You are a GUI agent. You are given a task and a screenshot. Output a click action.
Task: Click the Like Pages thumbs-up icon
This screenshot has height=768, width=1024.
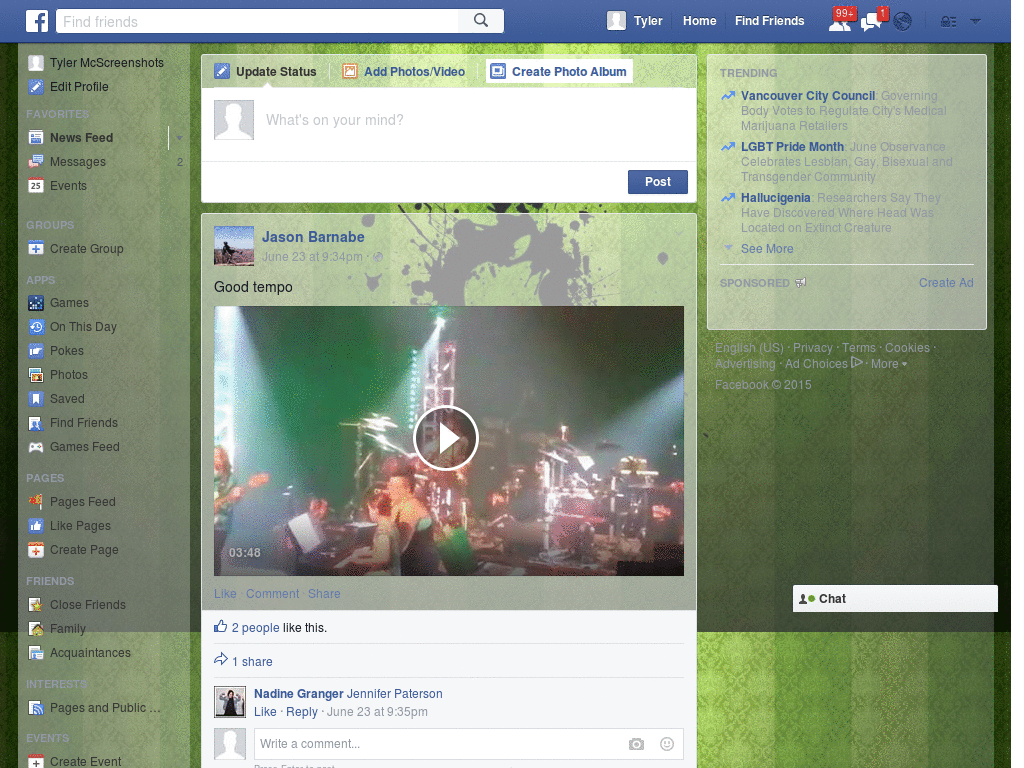(x=36, y=526)
